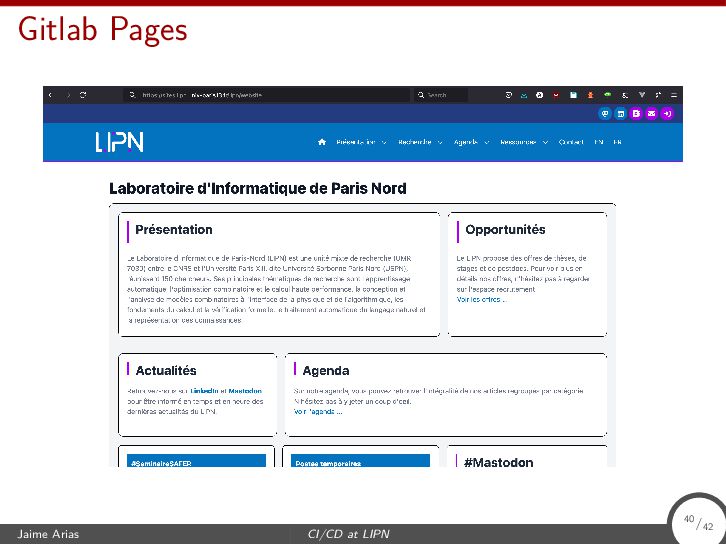
Task: Follow the "Voir l'agenda ..." link
Action: (x=318, y=412)
